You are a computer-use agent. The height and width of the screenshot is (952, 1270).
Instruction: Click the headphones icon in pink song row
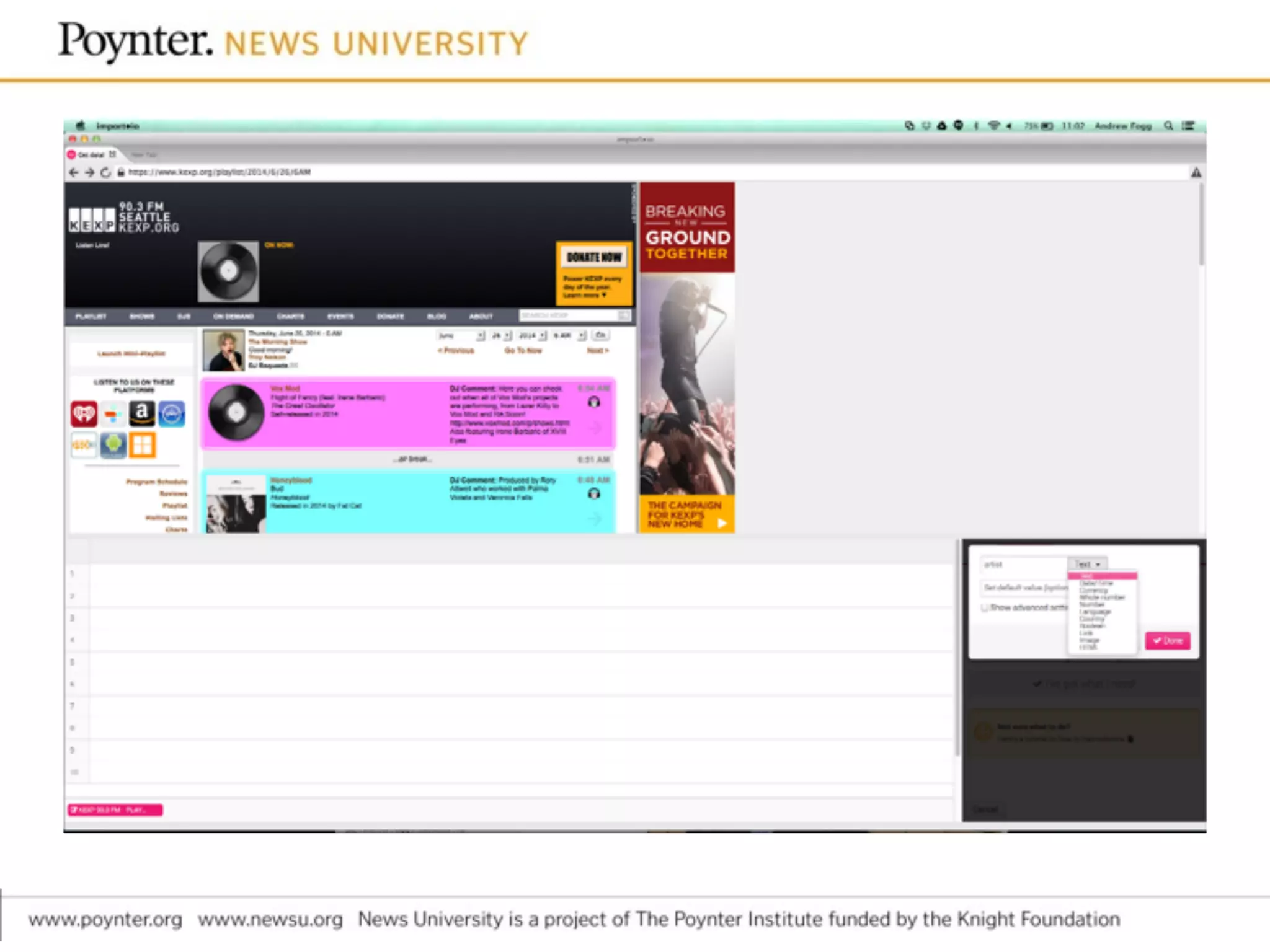point(593,402)
